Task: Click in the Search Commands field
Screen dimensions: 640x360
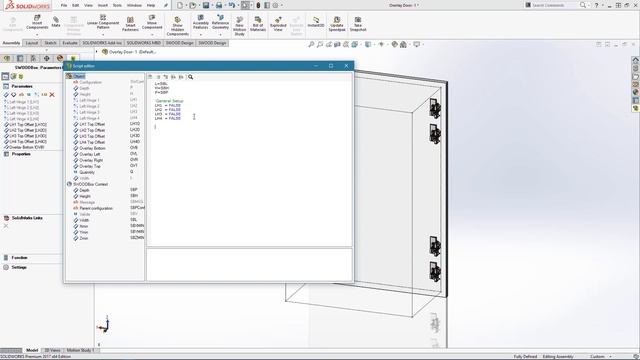Action: click(551, 5)
